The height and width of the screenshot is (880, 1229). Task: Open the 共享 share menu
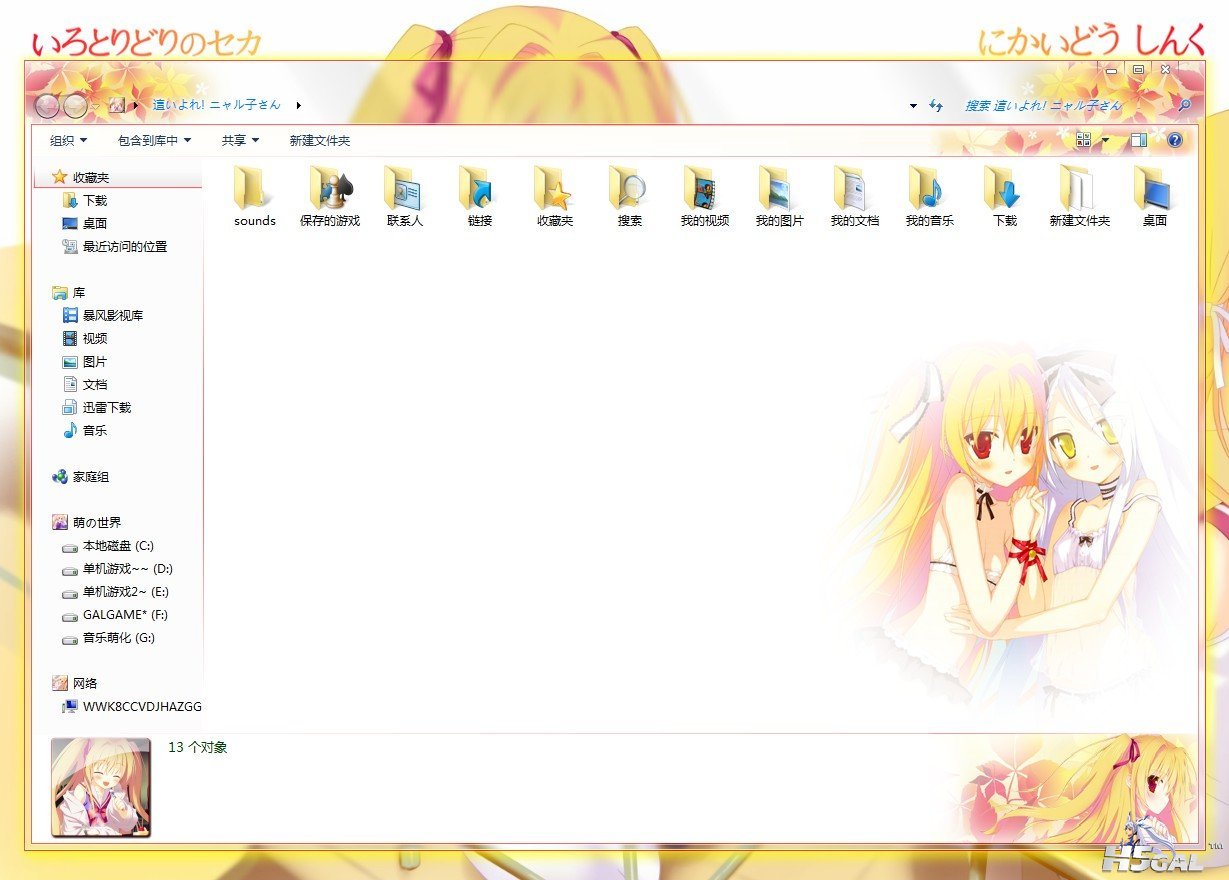point(240,141)
